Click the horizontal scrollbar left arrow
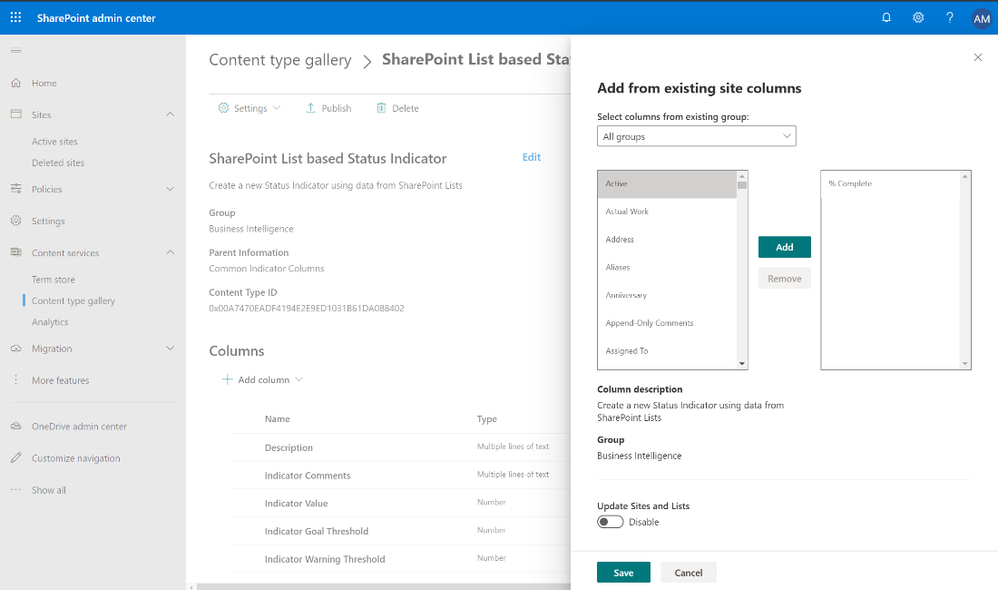Image resolution: width=998 pixels, height=590 pixels. click(x=192, y=586)
